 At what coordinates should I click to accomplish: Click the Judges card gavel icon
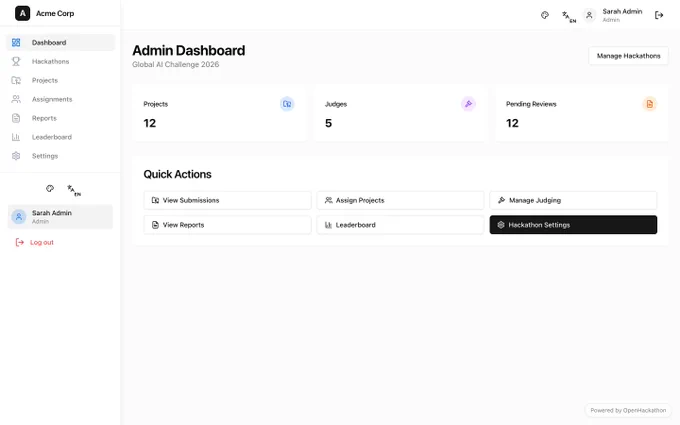pos(468,104)
